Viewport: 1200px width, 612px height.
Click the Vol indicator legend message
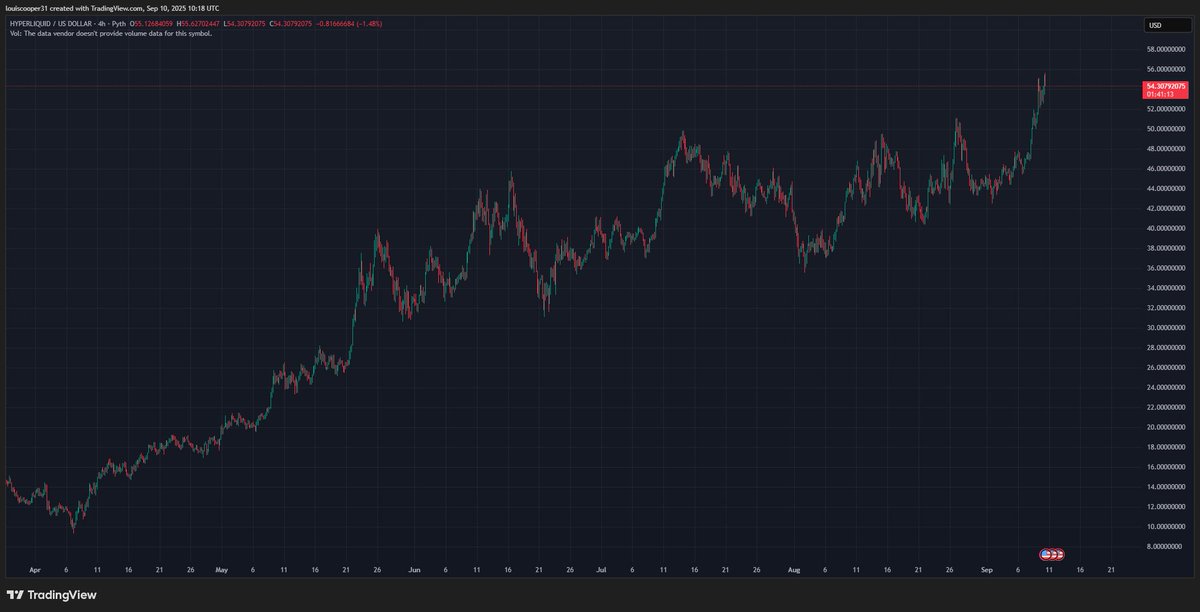110,33
